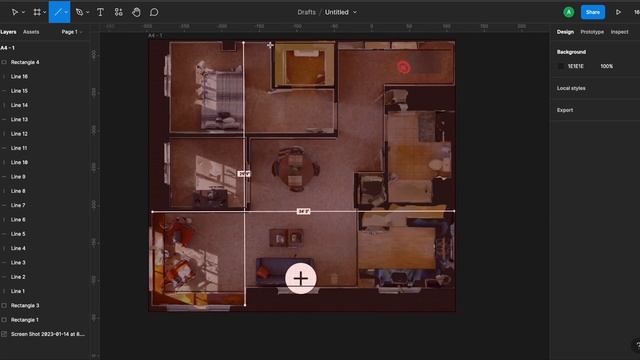Click the Rectangle 1 layer icon

coord(4,320)
